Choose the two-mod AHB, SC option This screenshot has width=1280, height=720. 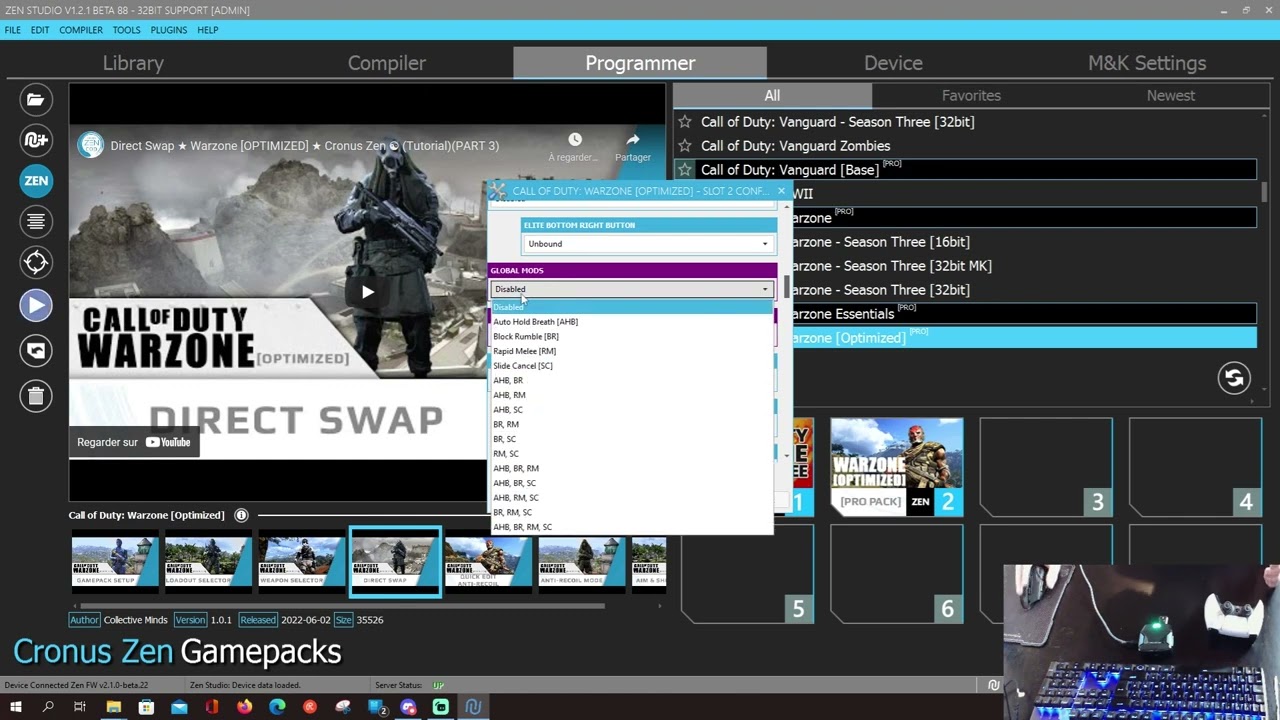pos(631,410)
